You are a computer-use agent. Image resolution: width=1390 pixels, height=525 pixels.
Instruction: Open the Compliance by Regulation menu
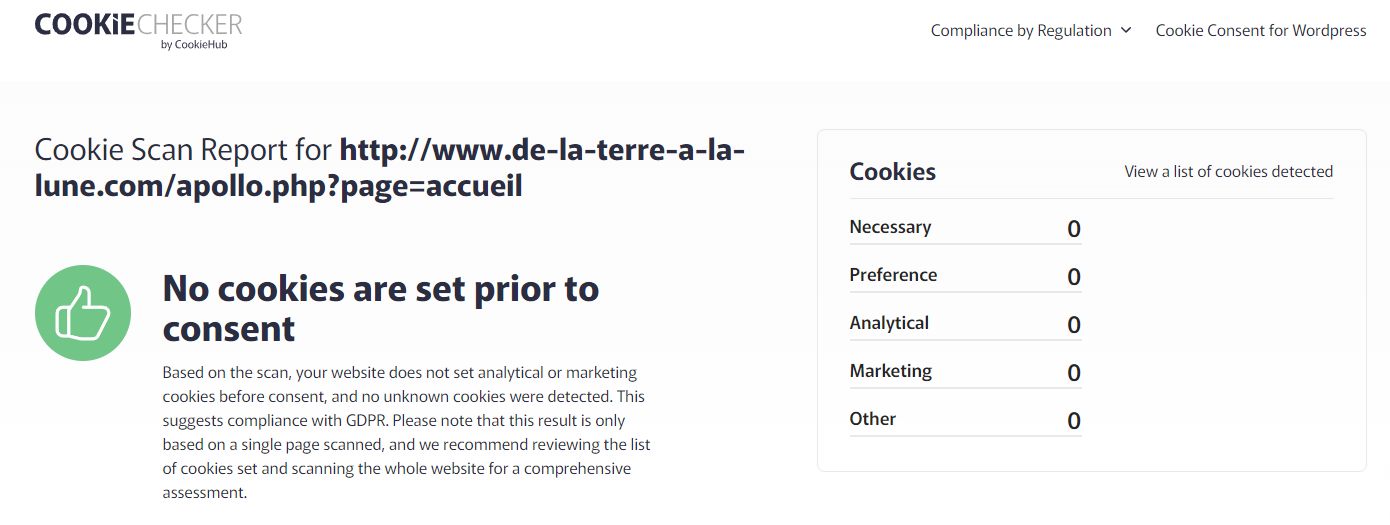pyautogui.click(x=1031, y=30)
